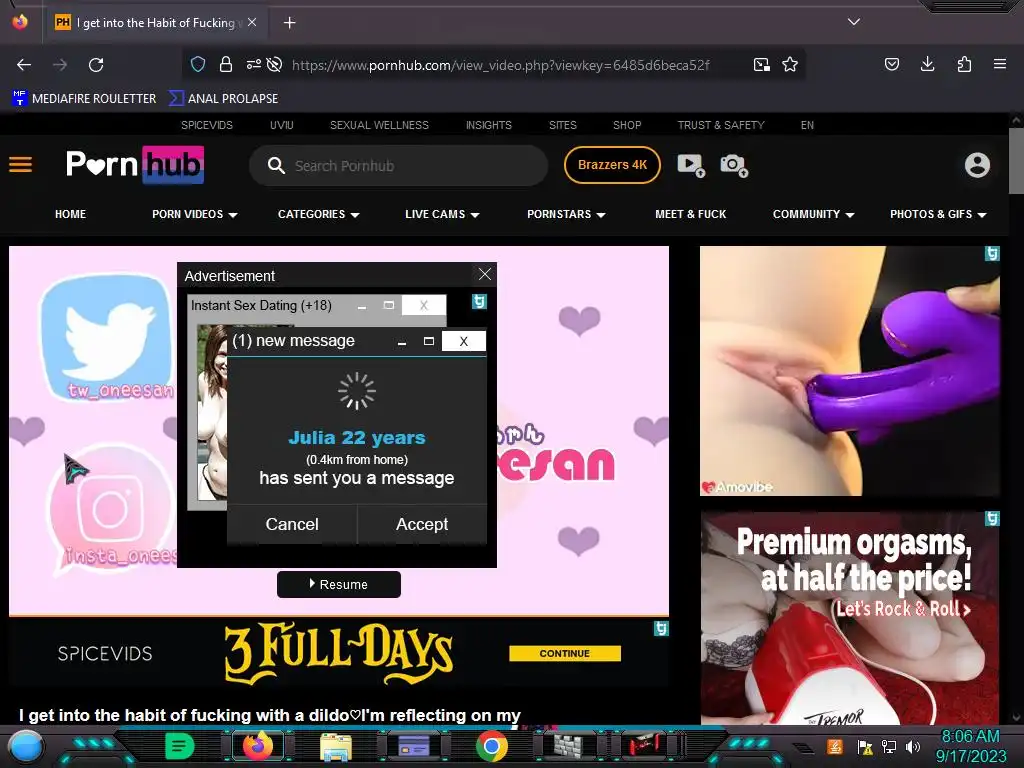The image size is (1024, 768).
Task: Open UVIU in the top bar
Action: pos(281,125)
